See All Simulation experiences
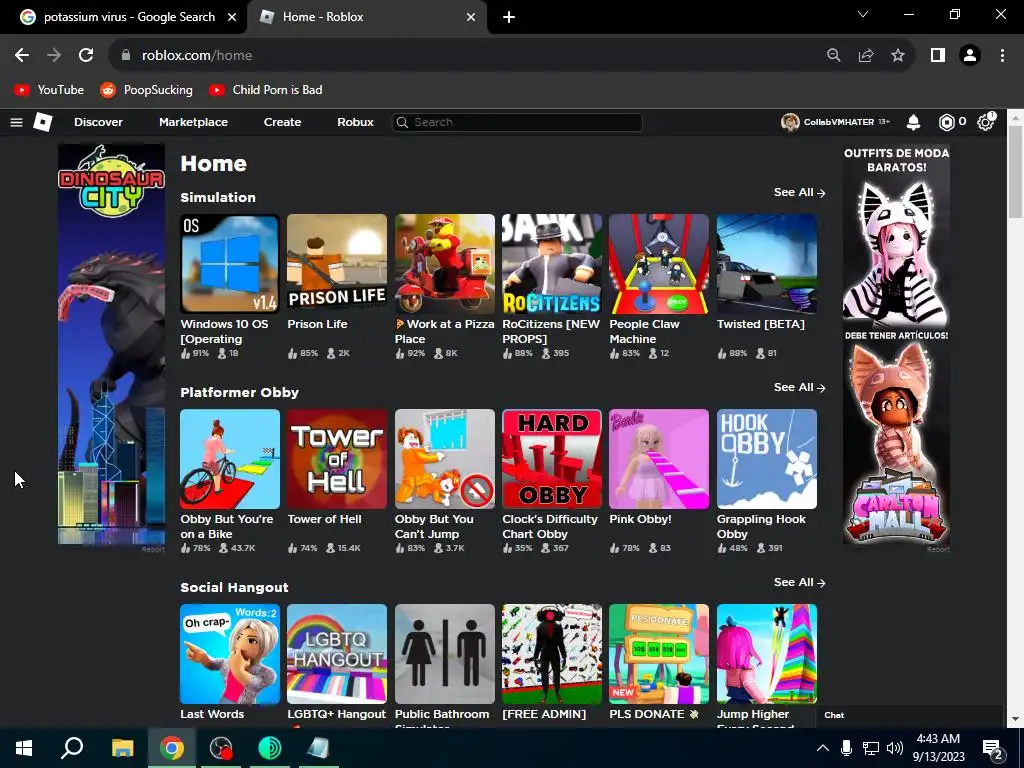 [799, 193]
